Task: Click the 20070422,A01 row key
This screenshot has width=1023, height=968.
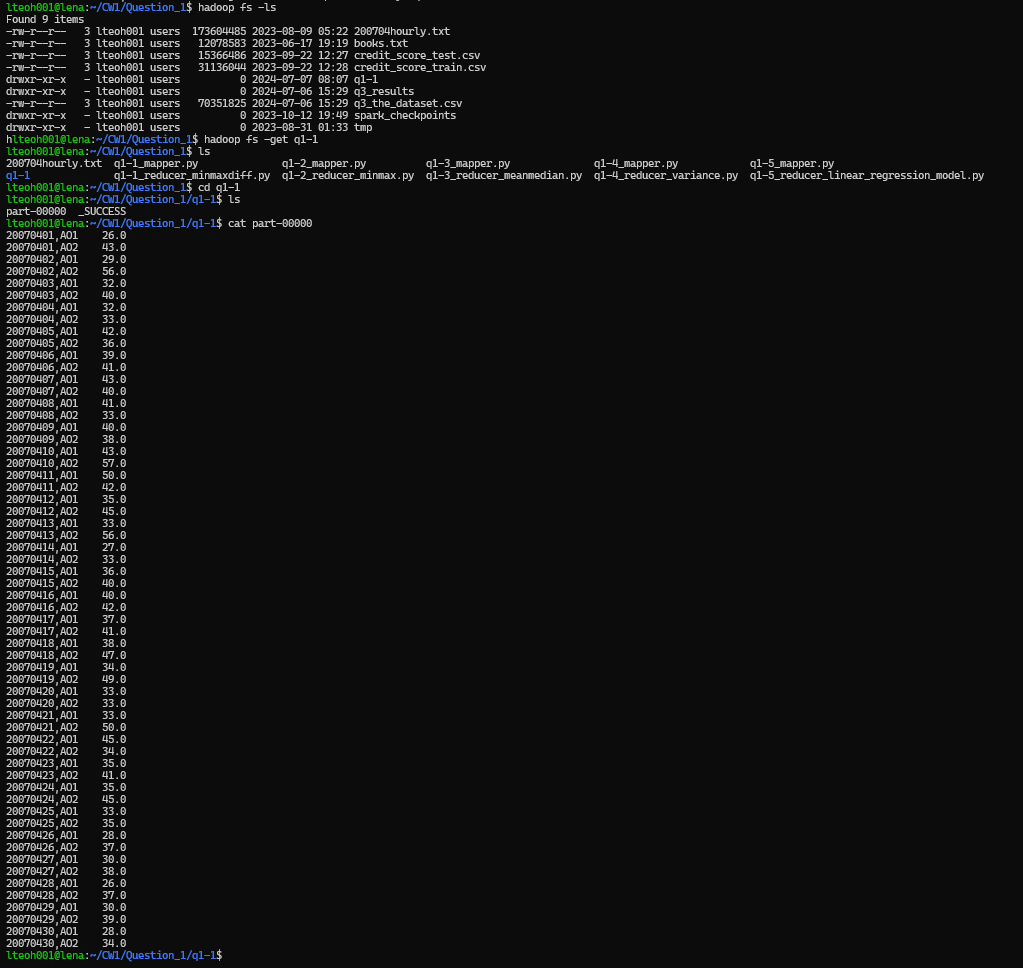Action: click(42, 739)
